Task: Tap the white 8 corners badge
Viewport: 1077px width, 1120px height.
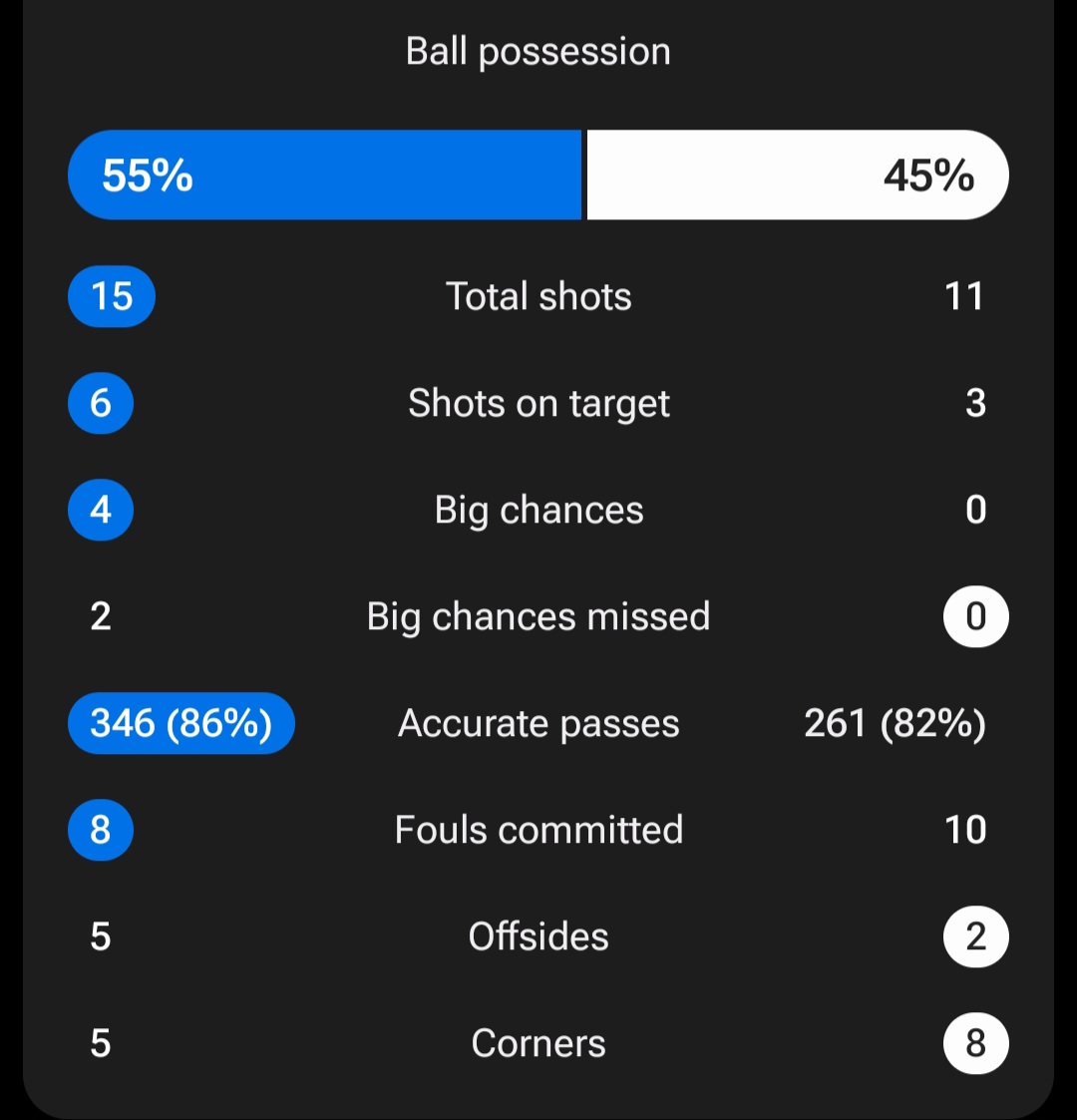Action: tap(975, 1043)
